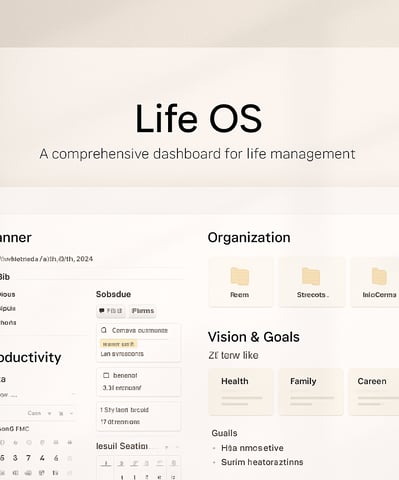Click the '3.3l enrnoanf' line
Viewport: 399px width, 480px height.
[122, 388]
